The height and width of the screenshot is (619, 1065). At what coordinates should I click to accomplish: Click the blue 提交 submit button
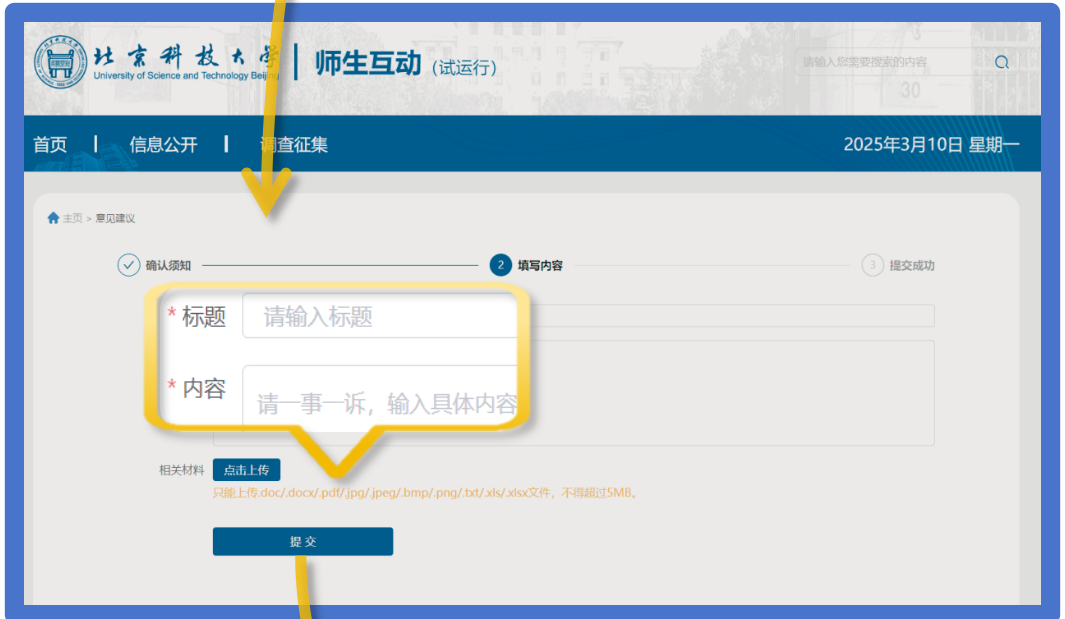click(x=302, y=541)
